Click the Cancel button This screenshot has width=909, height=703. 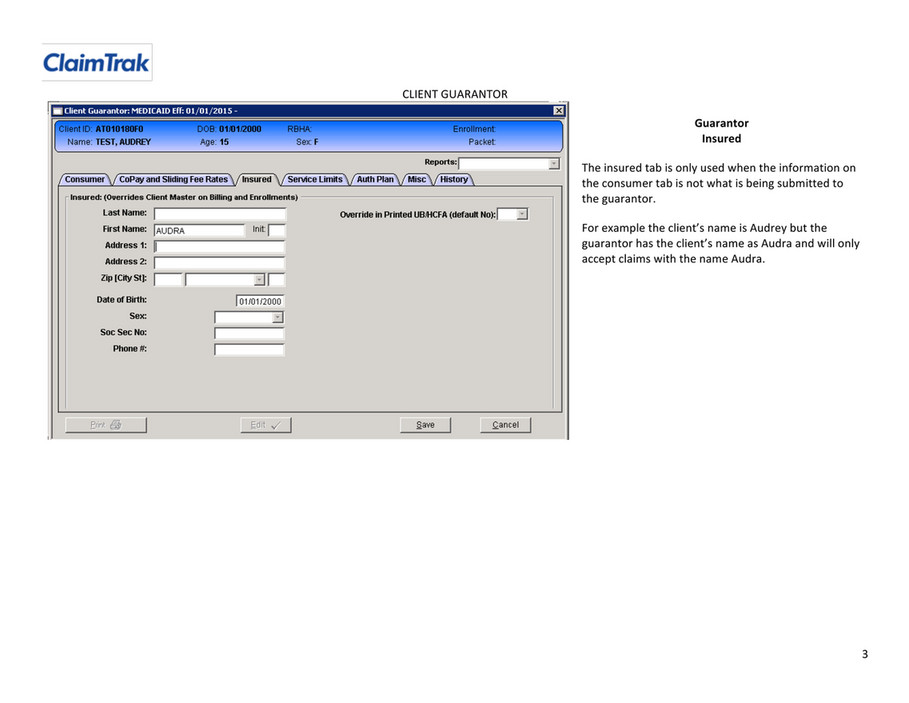pyautogui.click(x=506, y=425)
